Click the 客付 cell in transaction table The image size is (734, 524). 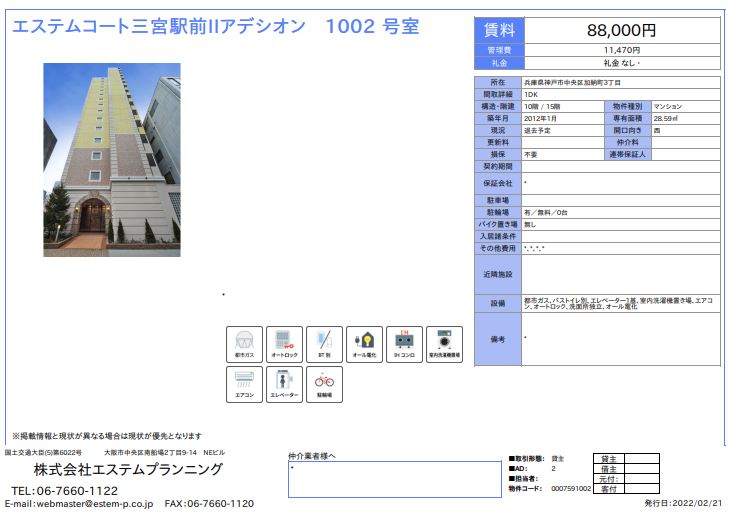click(x=609, y=489)
